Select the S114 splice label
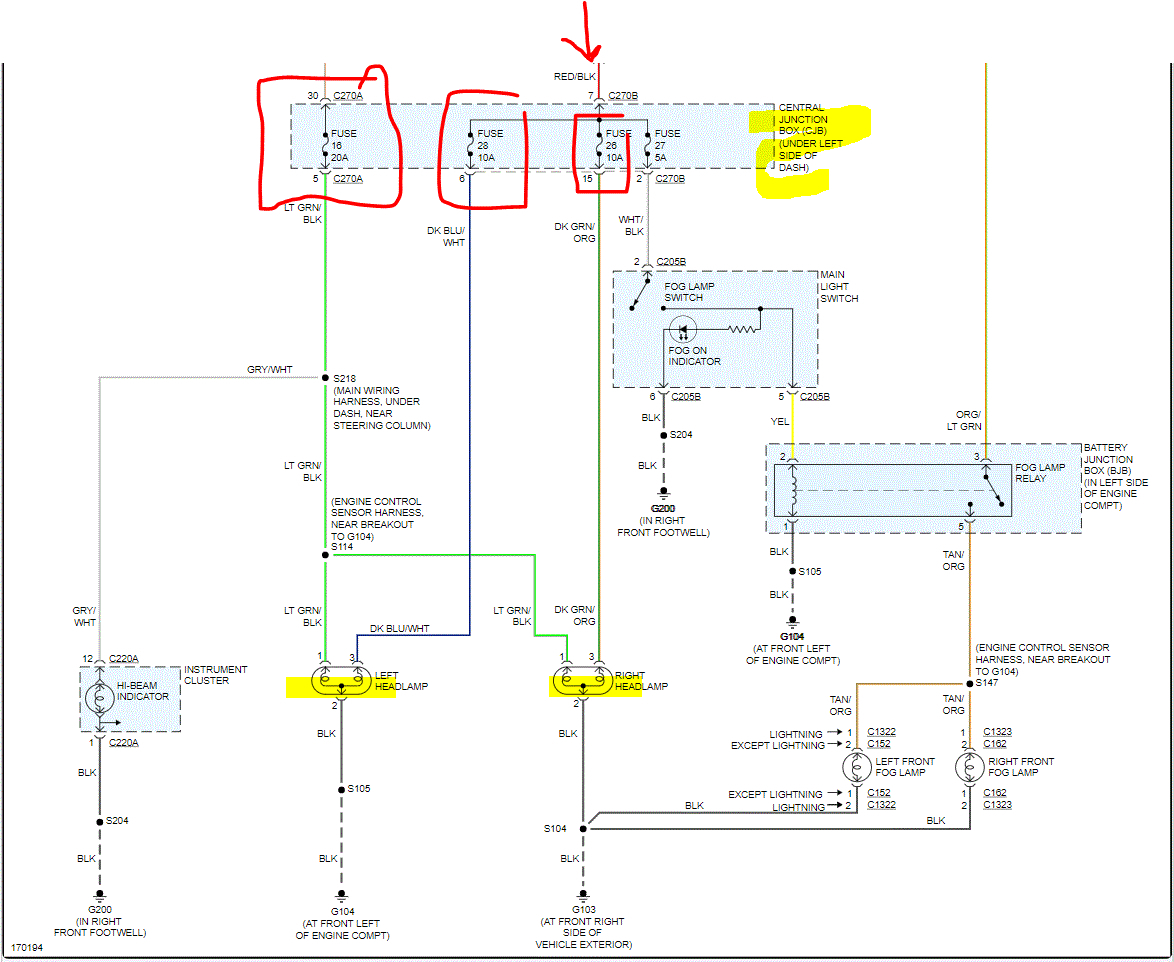Image resolution: width=1174 pixels, height=962 pixels. (342, 547)
